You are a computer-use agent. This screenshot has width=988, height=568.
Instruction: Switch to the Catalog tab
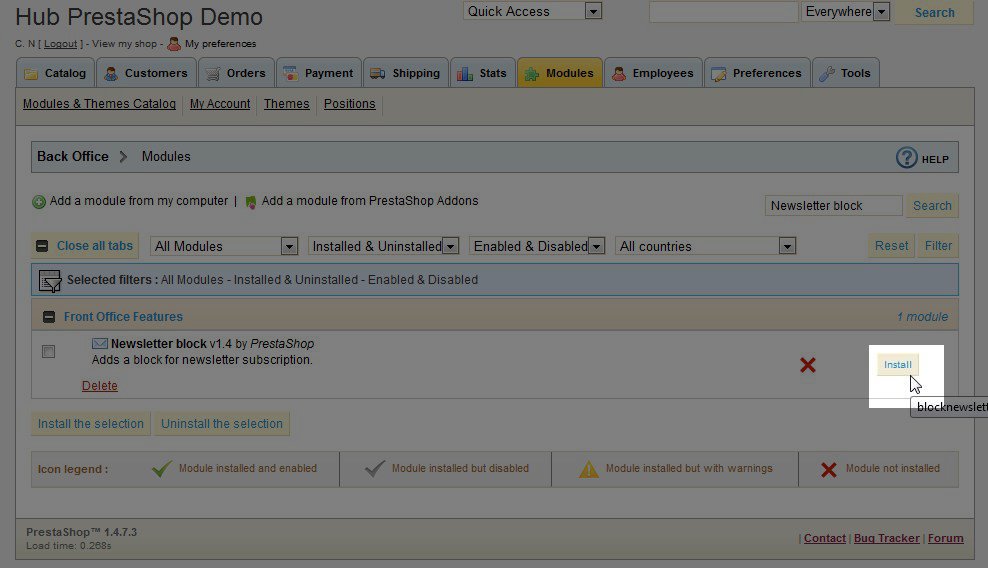(x=56, y=73)
